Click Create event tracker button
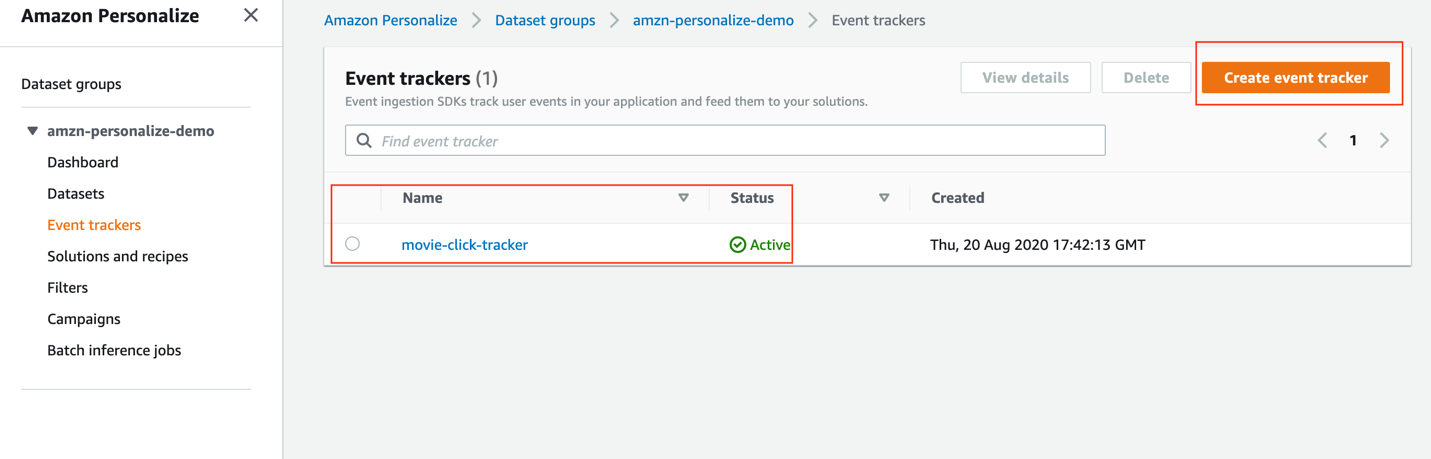Viewport: 1431px width, 459px height. point(1295,77)
